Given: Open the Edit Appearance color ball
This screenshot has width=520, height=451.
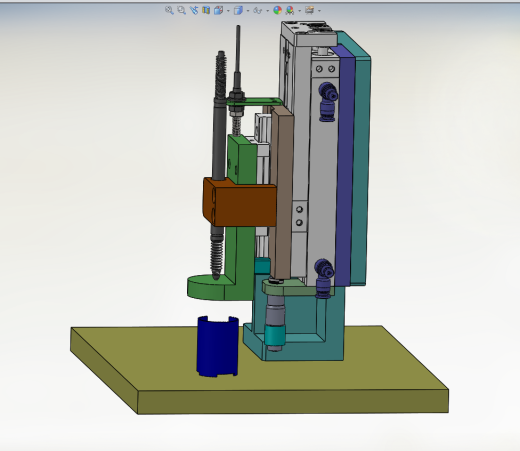Looking at the screenshot, I should tap(277, 10).
